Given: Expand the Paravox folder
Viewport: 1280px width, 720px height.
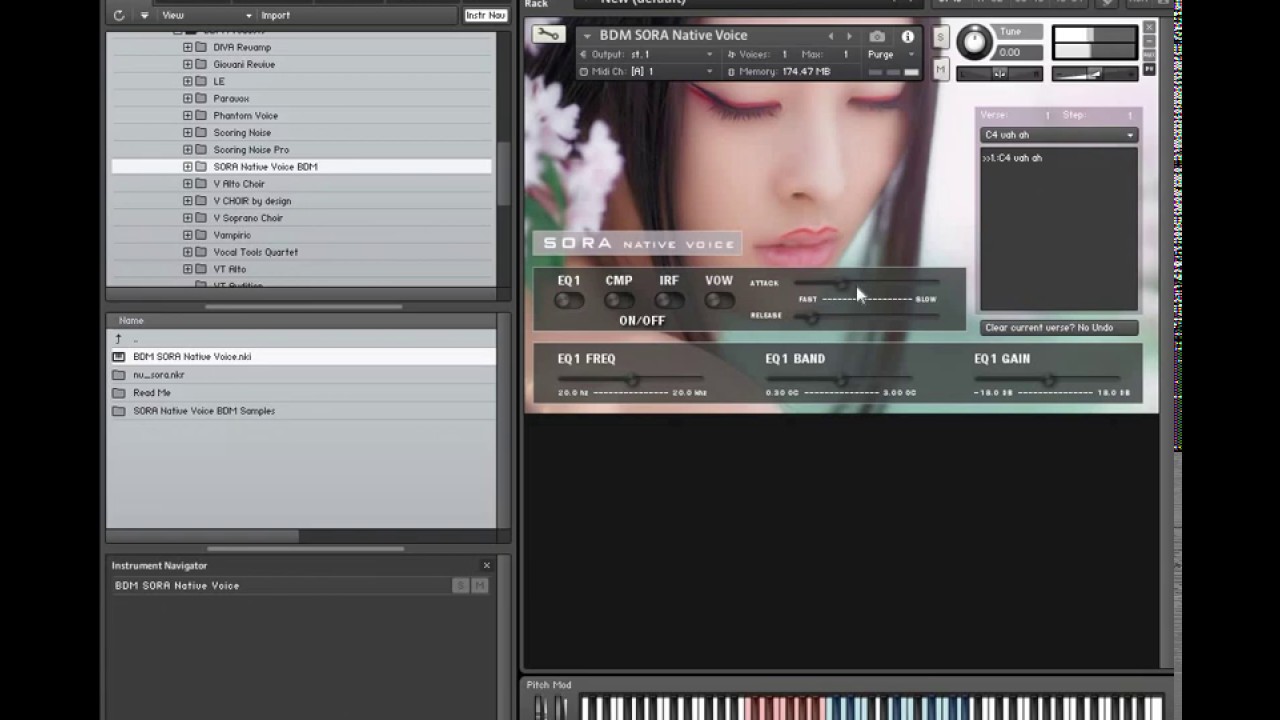Looking at the screenshot, I should pyautogui.click(x=187, y=98).
